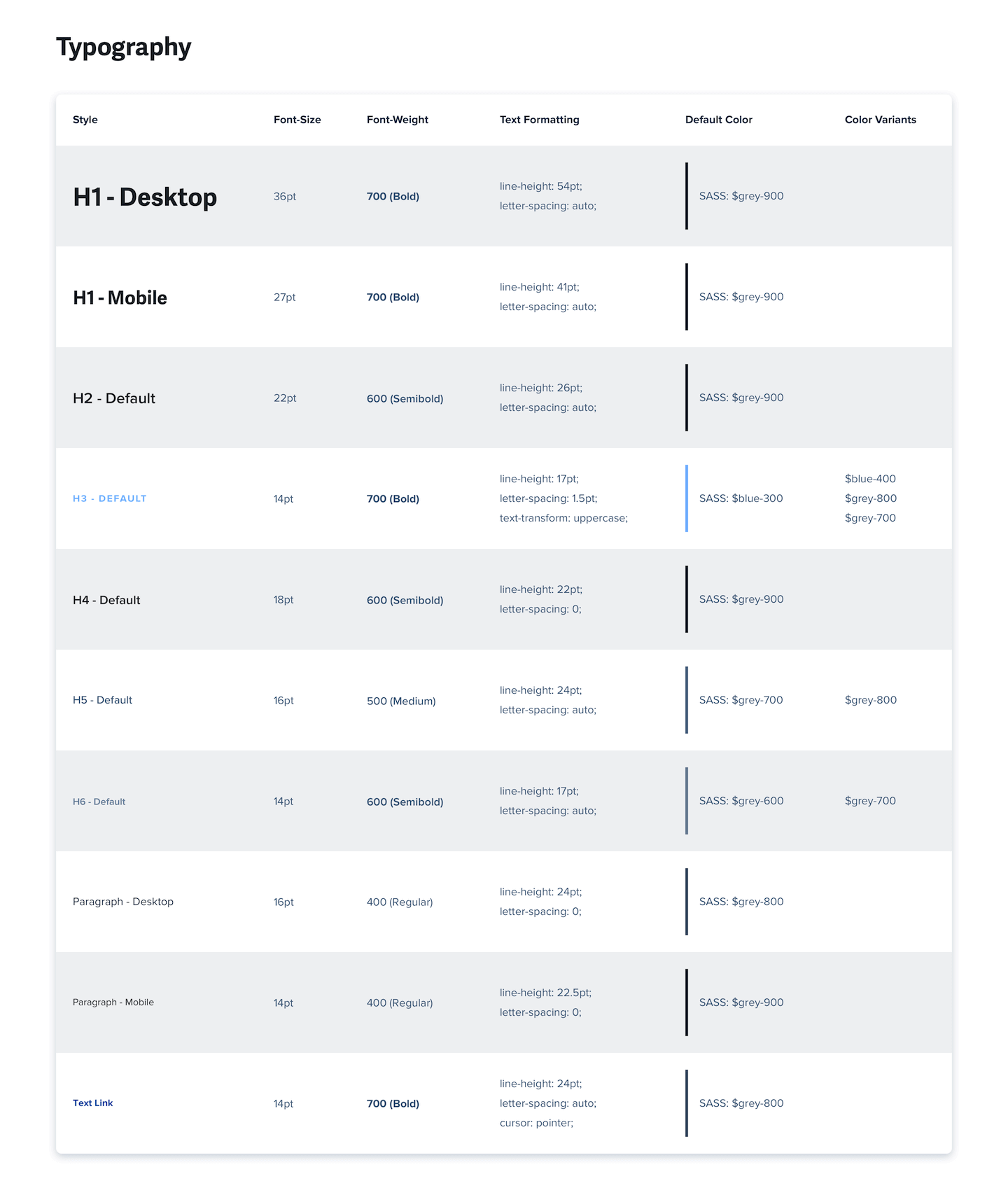Click the Default Color column header
The image size is (1008, 1195).
(718, 120)
